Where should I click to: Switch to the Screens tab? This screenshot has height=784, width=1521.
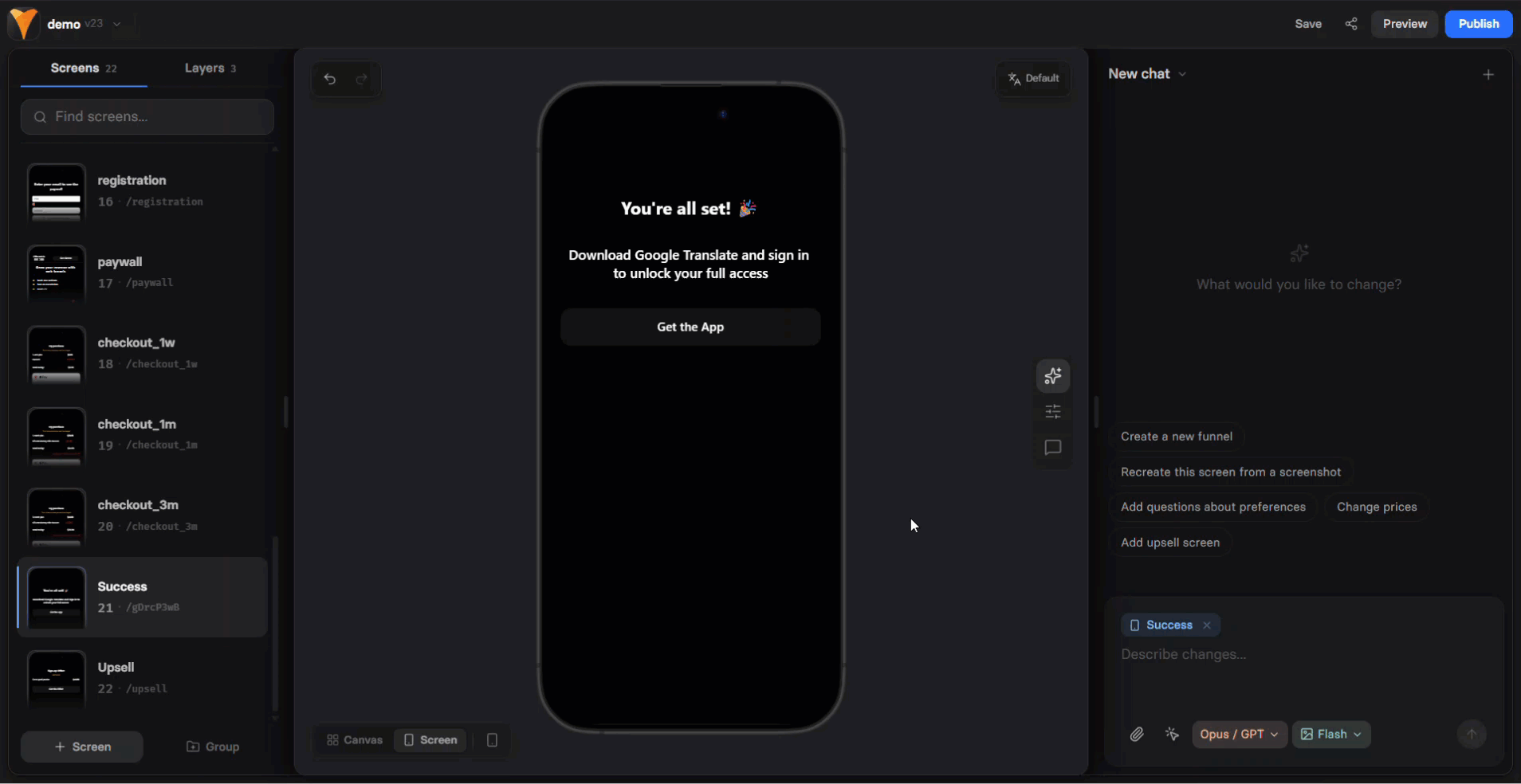pyautogui.click(x=84, y=69)
